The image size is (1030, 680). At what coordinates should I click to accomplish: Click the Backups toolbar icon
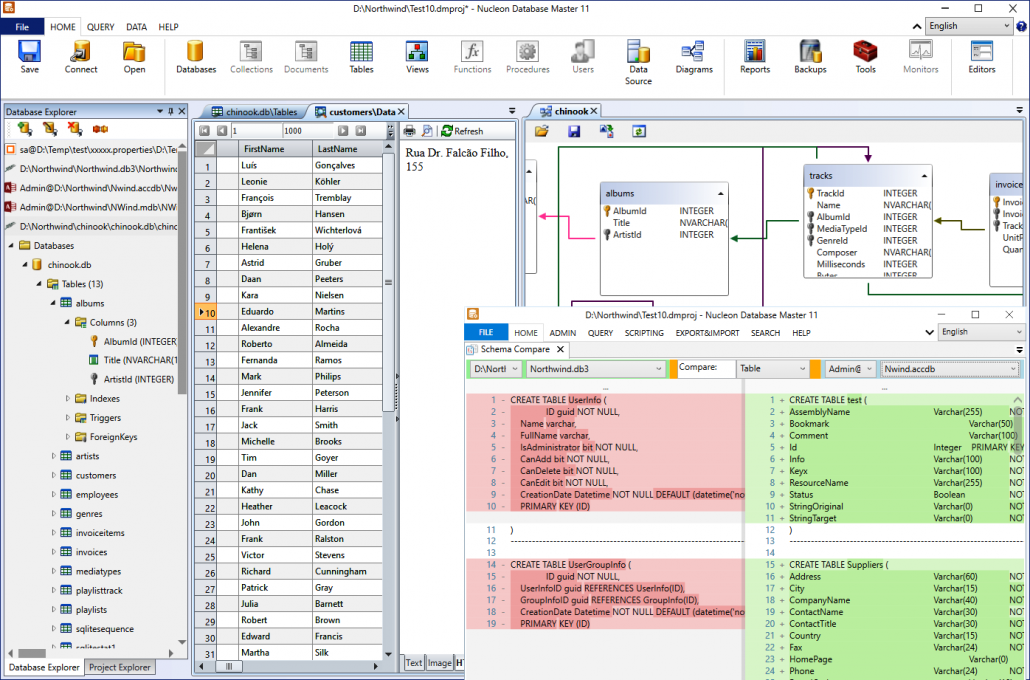point(810,57)
